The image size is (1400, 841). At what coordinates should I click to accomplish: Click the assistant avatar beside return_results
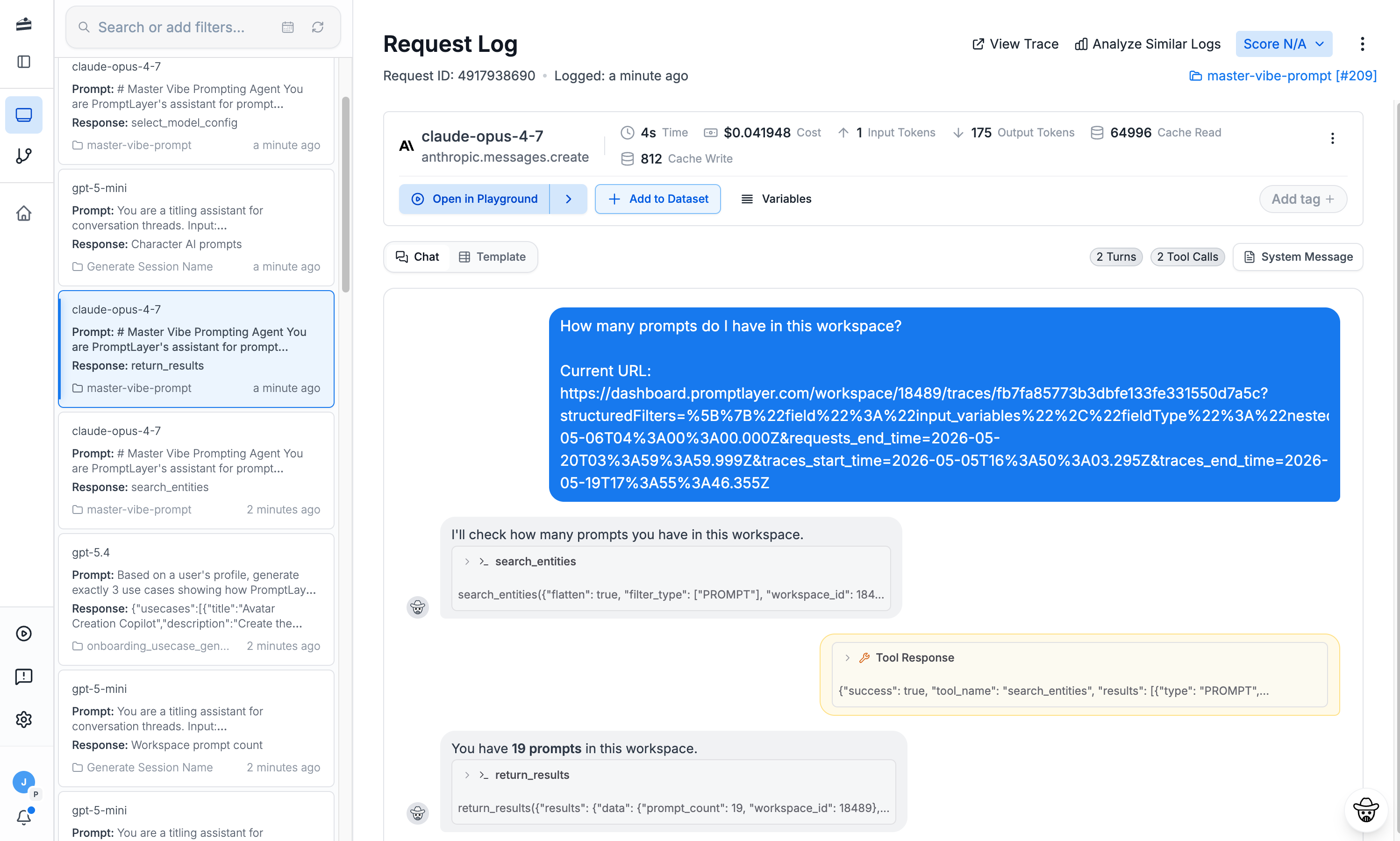tap(418, 813)
